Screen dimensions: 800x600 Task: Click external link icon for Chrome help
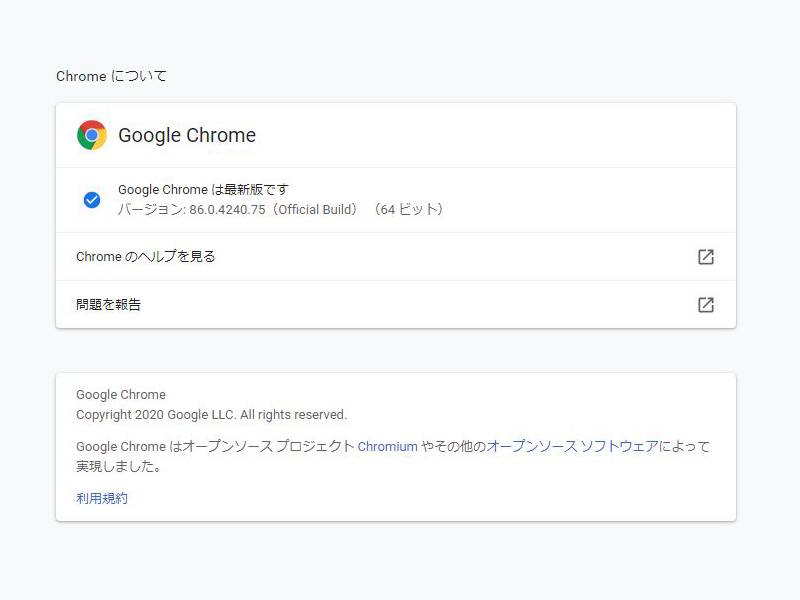point(706,257)
